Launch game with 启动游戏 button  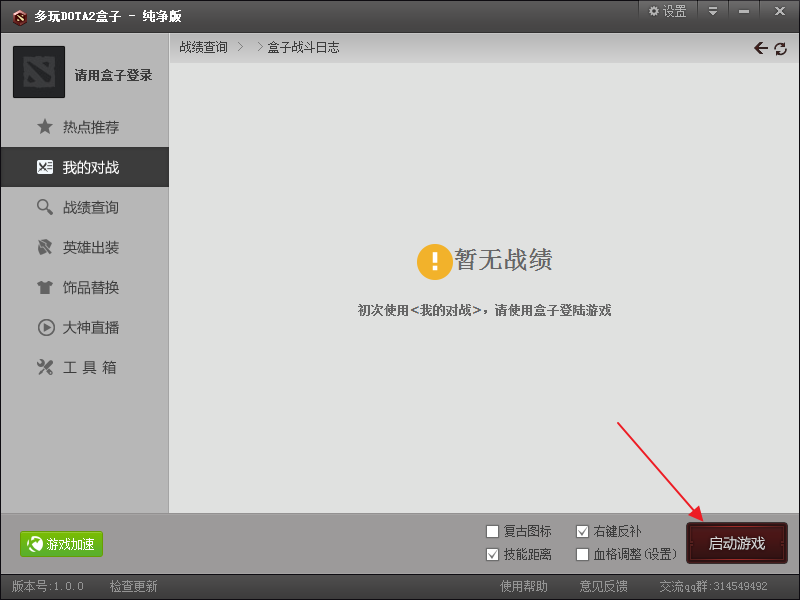pos(737,543)
